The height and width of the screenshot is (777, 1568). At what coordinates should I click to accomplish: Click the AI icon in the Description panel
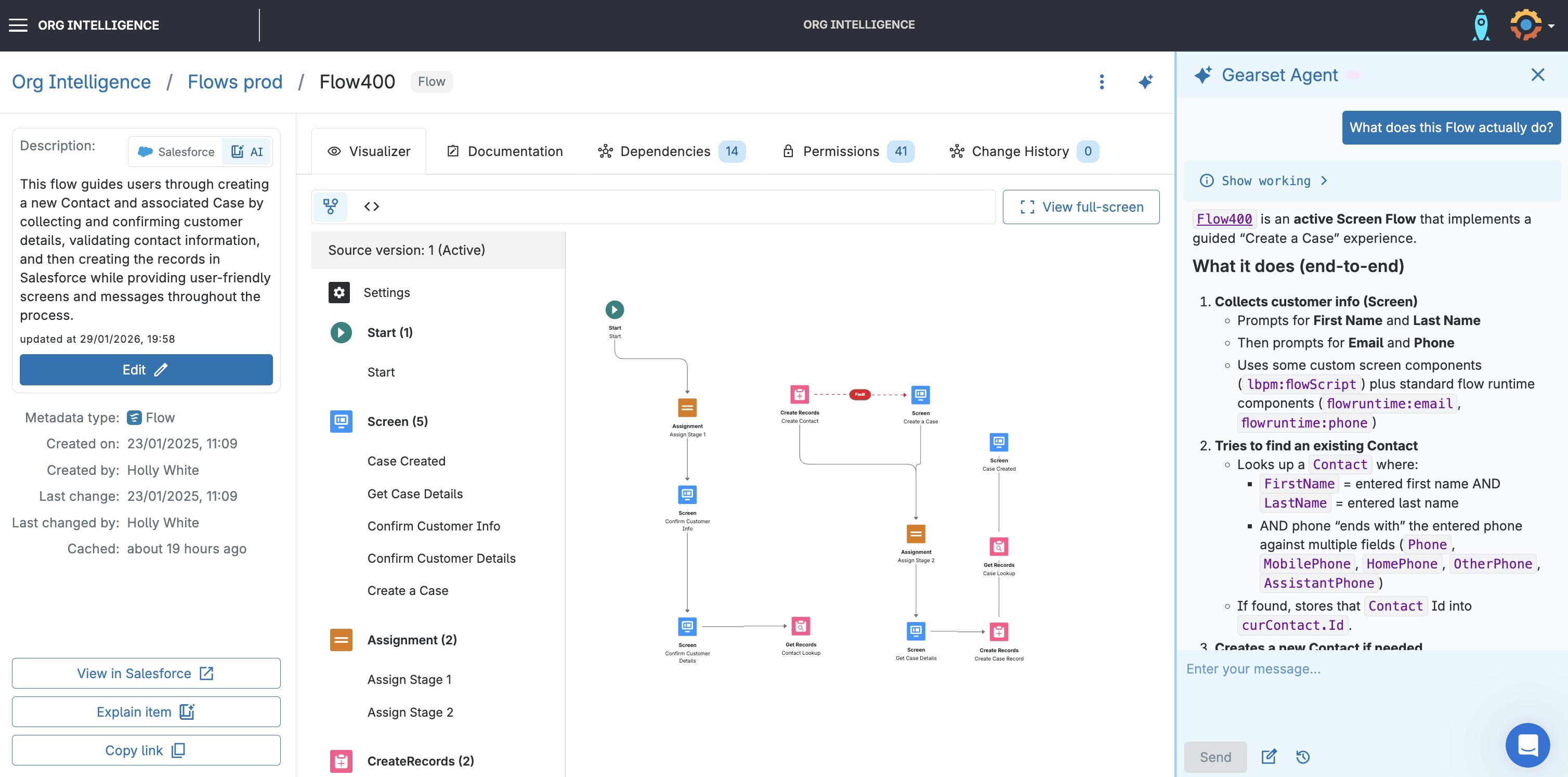point(246,152)
